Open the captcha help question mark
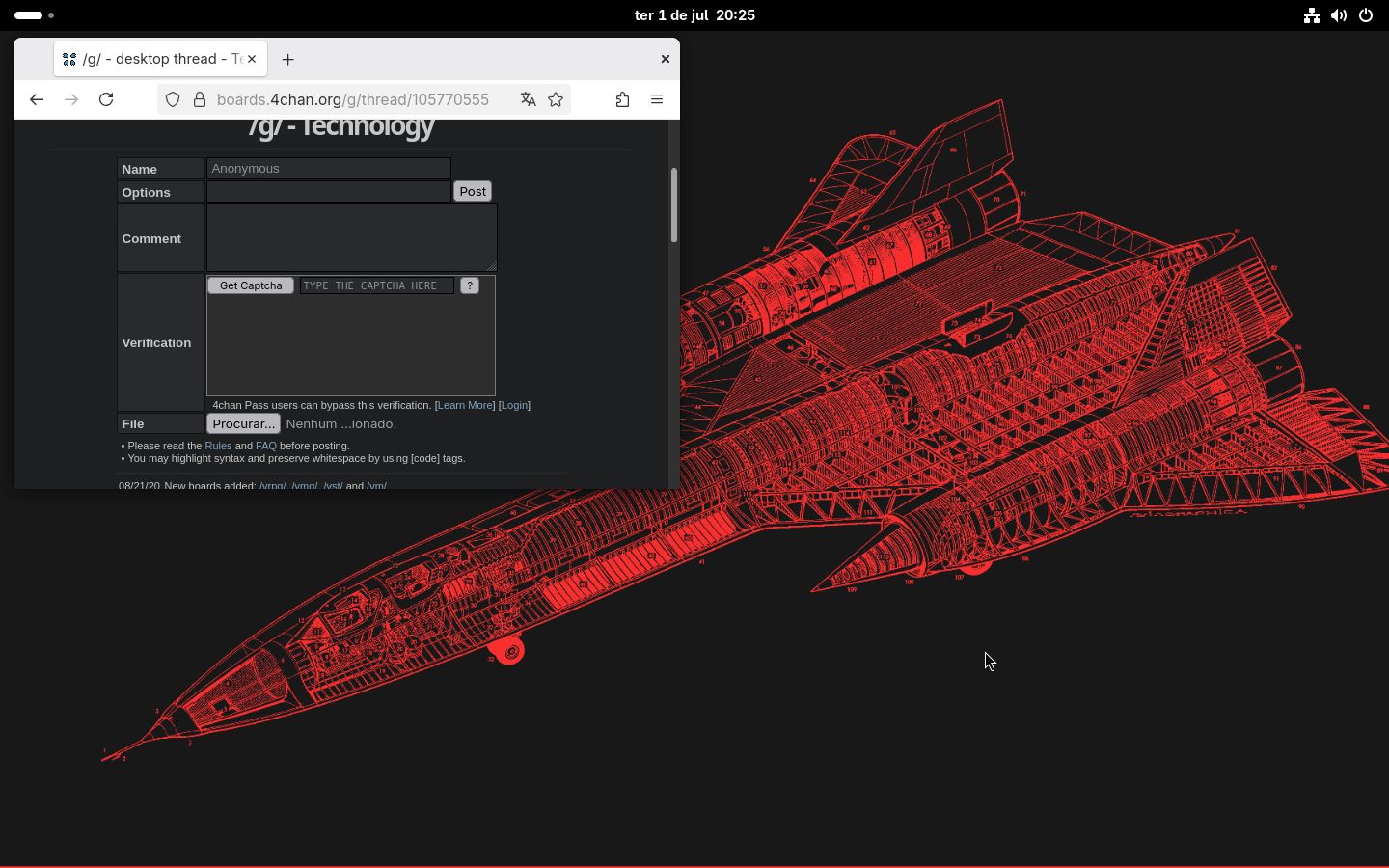This screenshot has height=868, width=1389. point(470,285)
